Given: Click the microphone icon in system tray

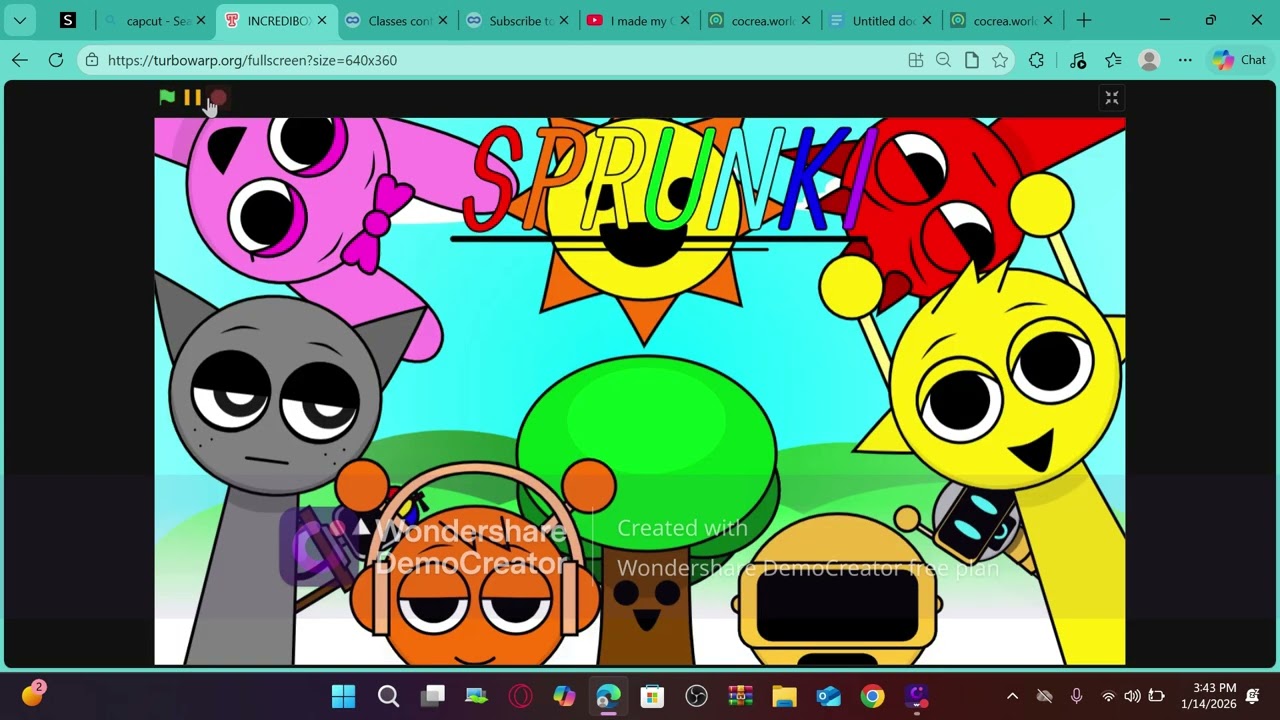Looking at the screenshot, I should click(1076, 696).
